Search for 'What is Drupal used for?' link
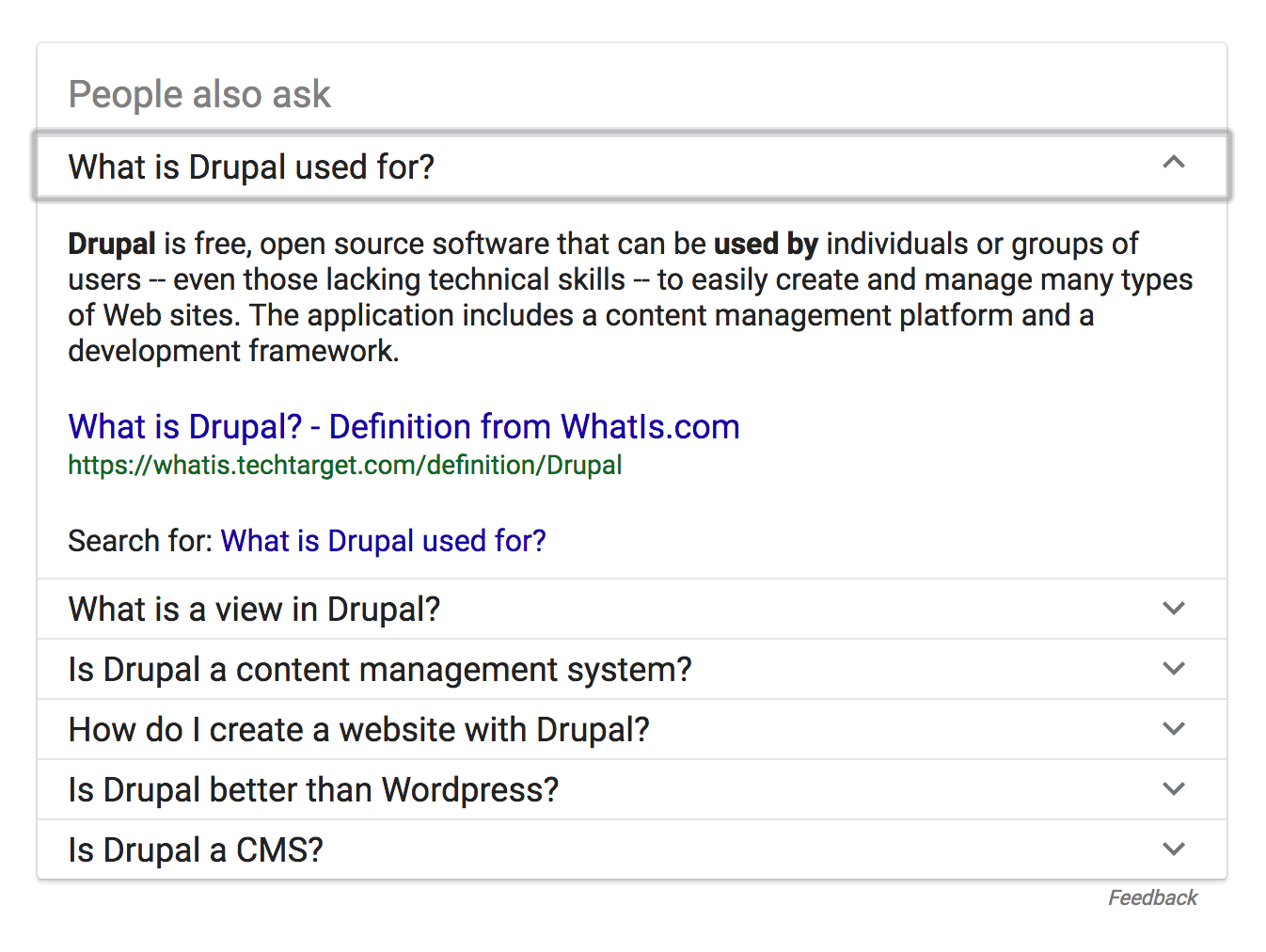Image resolution: width=1266 pixels, height=952 pixels. 383,541
